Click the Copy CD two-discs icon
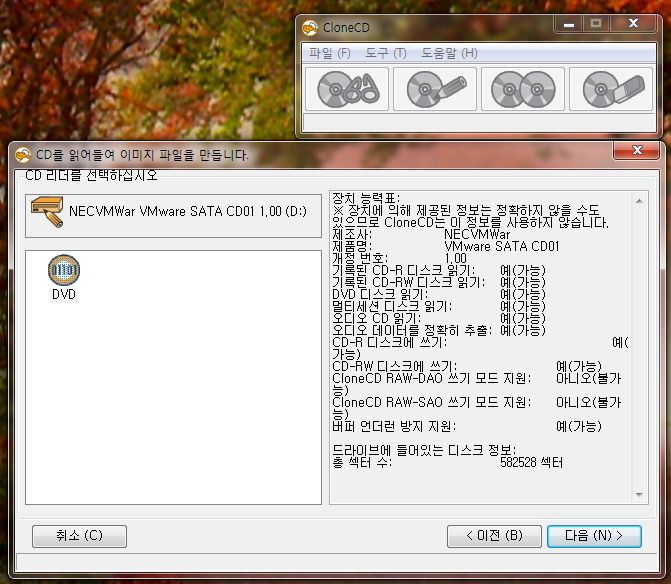The height and width of the screenshot is (584, 671). pyautogui.click(x=523, y=89)
